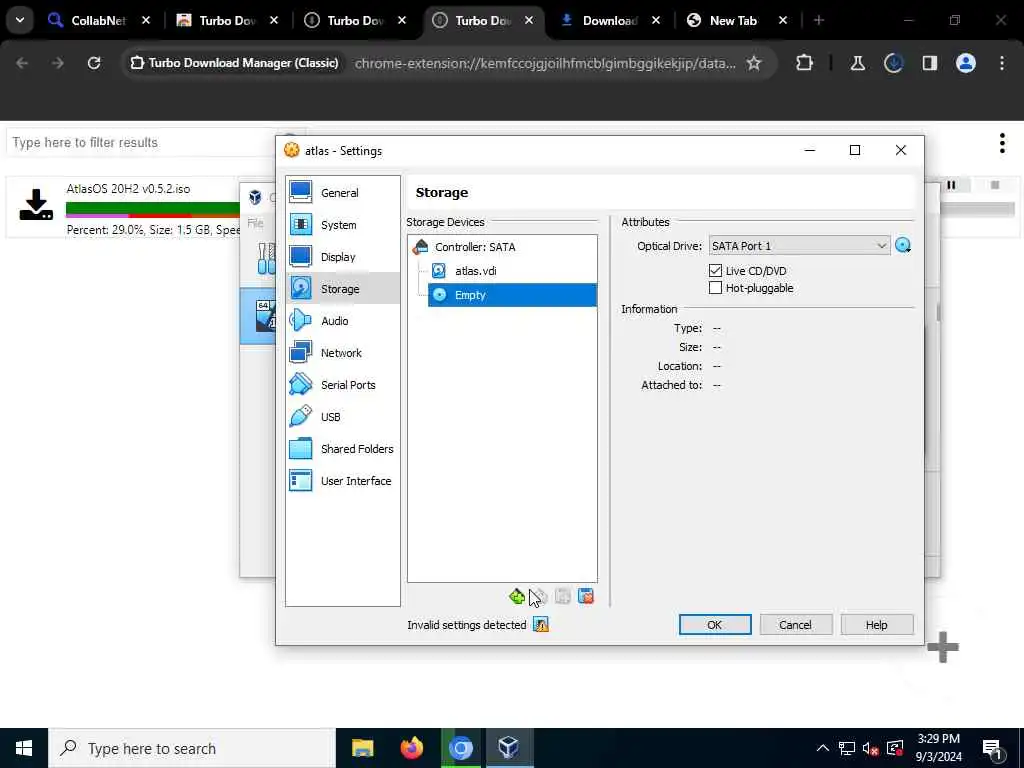The image size is (1024, 768).
Task: Bookmark this page with the star icon
Action: click(754, 63)
